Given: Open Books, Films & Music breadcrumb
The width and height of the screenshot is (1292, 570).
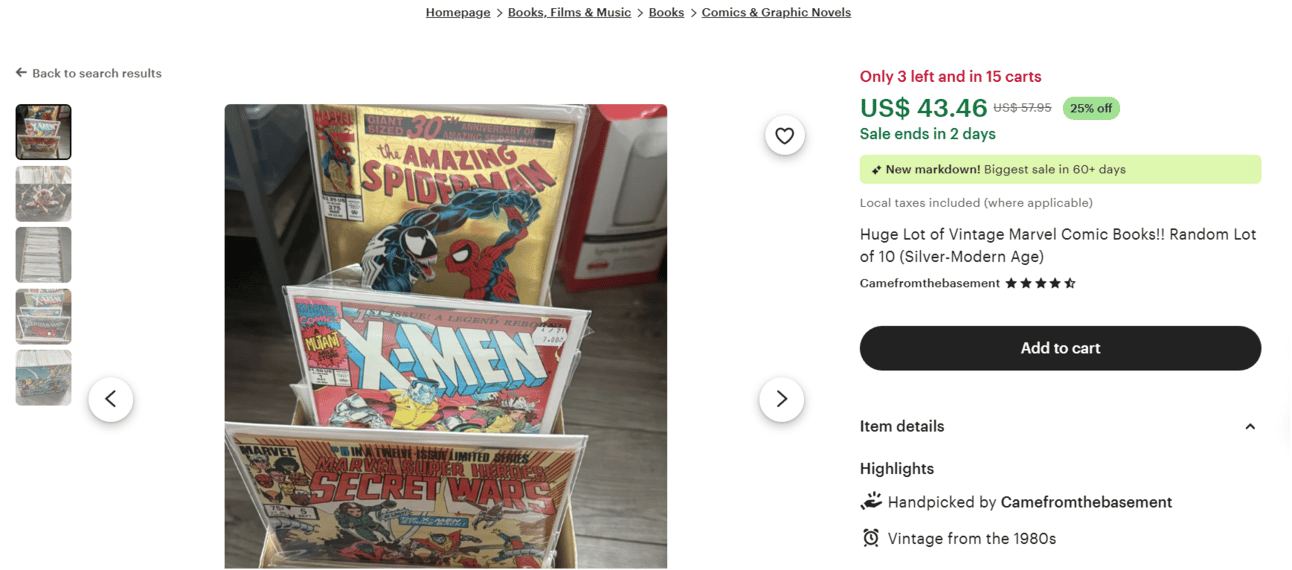Looking at the screenshot, I should 569,13.
